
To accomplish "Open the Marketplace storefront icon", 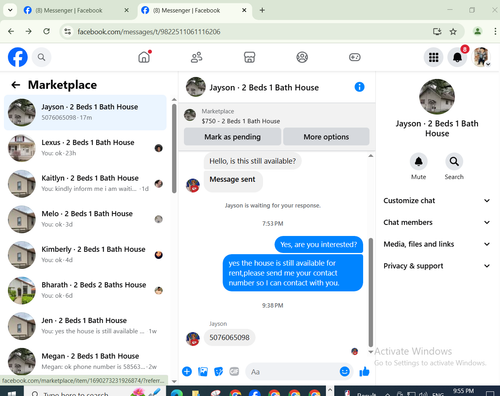I will (249, 57).
